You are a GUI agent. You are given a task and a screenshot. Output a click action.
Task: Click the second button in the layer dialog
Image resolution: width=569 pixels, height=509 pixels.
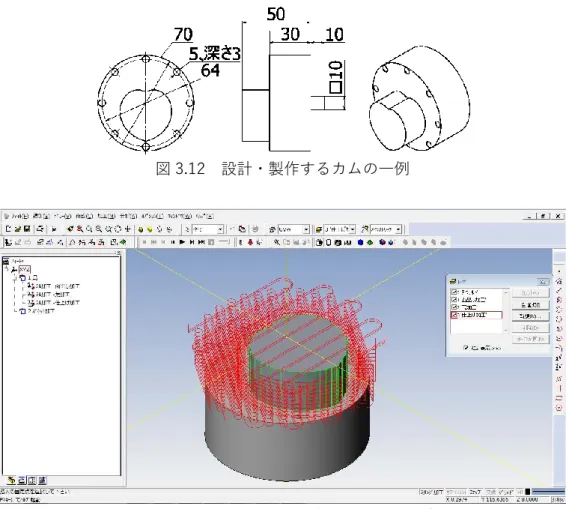coord(531,305)
